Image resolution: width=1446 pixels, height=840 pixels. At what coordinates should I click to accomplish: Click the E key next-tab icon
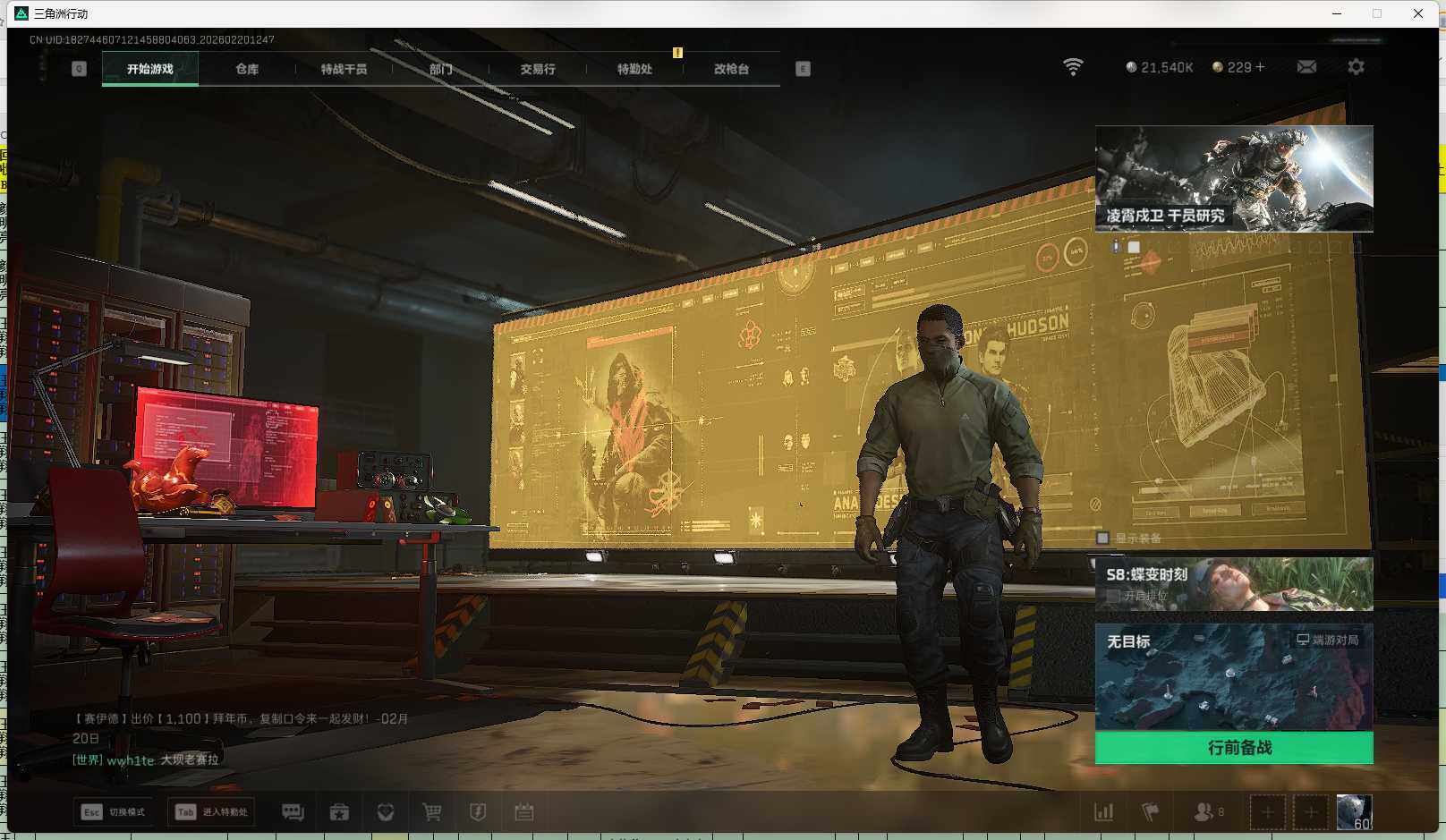click(803, 69)
